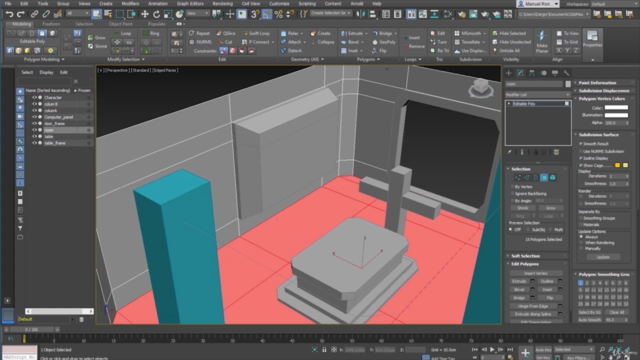Open the Customize menu

[x=279, y=4]
